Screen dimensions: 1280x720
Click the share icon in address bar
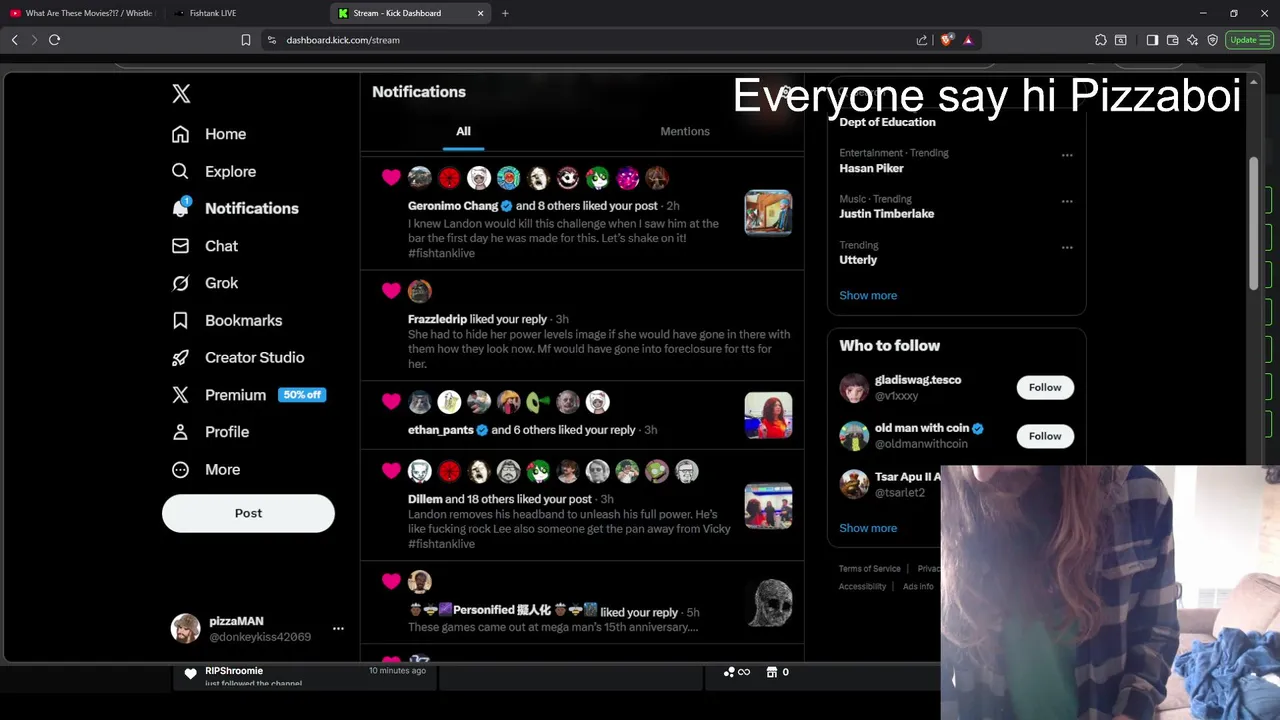[x=922, y=40]
